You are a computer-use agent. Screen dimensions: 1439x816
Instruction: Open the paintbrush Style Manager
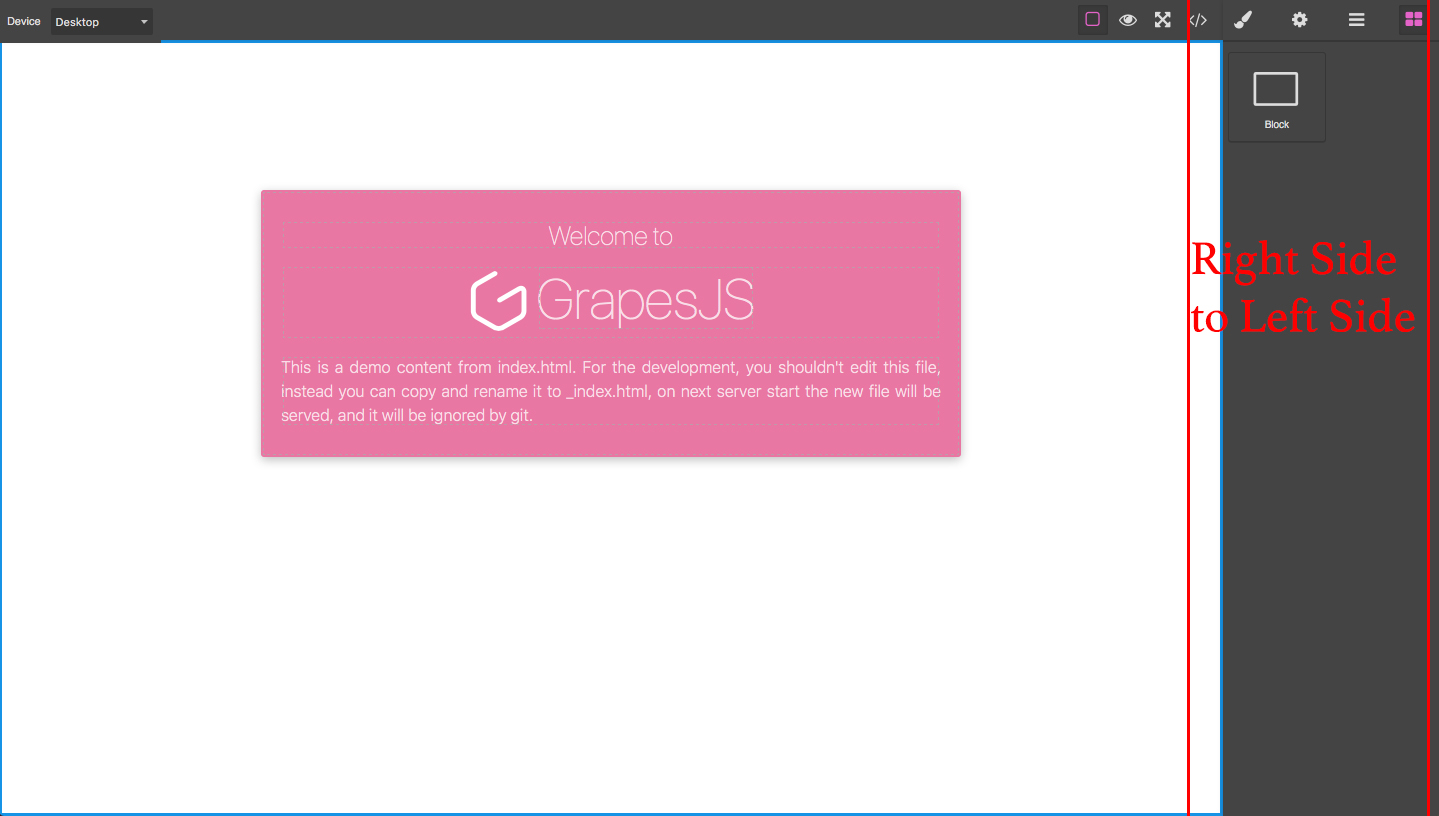click(x=1243, y=20)
